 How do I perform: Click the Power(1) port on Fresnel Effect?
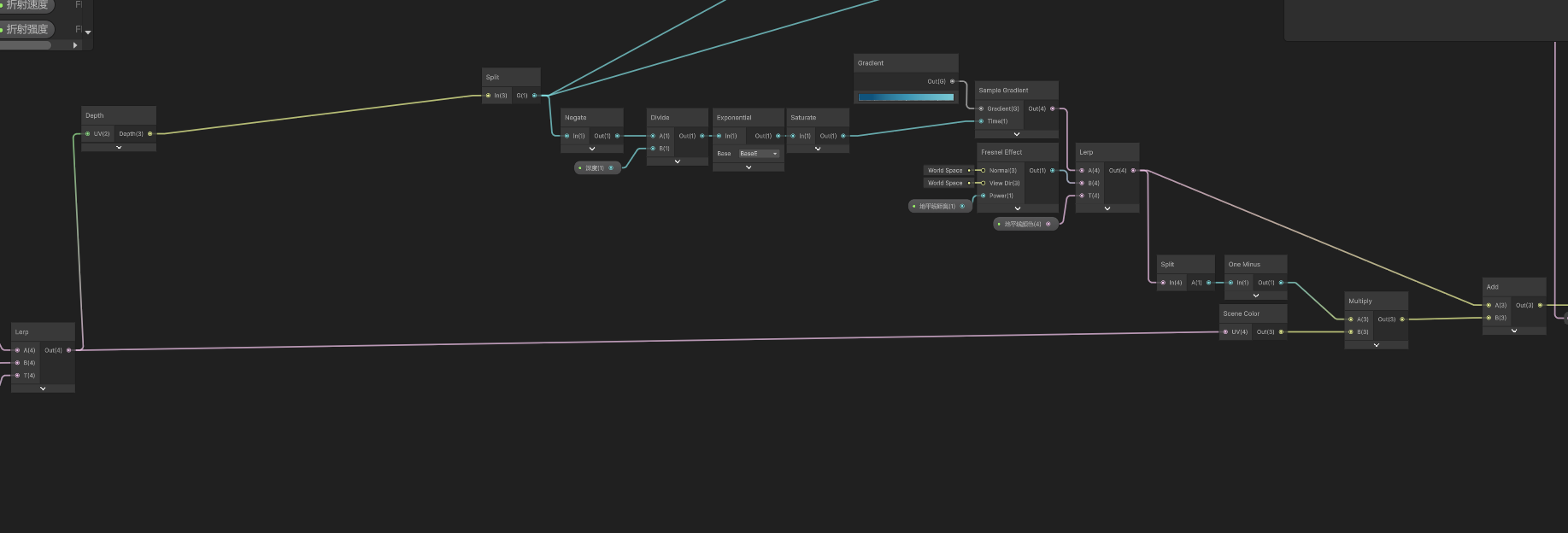983,196
